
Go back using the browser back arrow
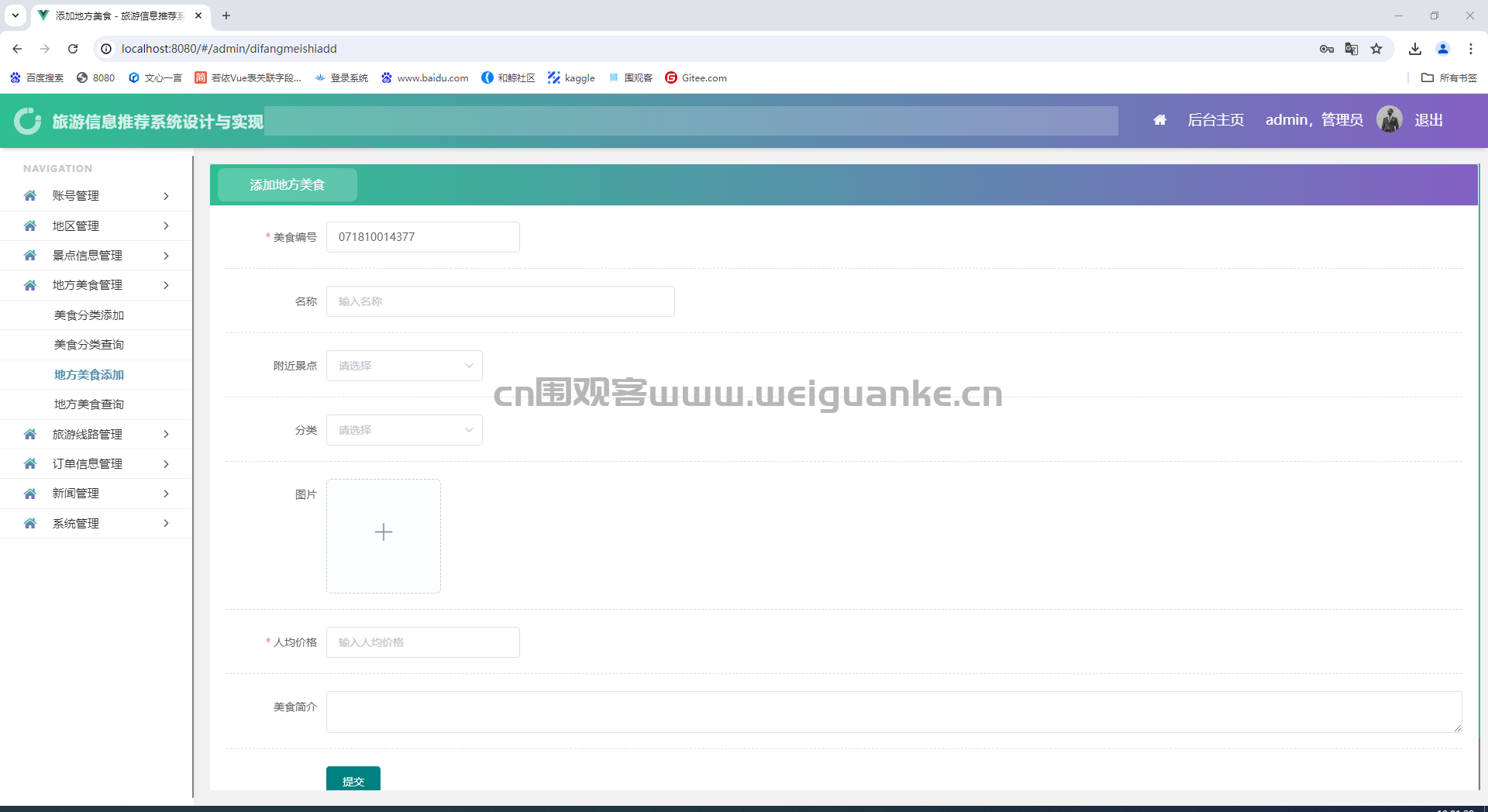click(x=17, y=49)
